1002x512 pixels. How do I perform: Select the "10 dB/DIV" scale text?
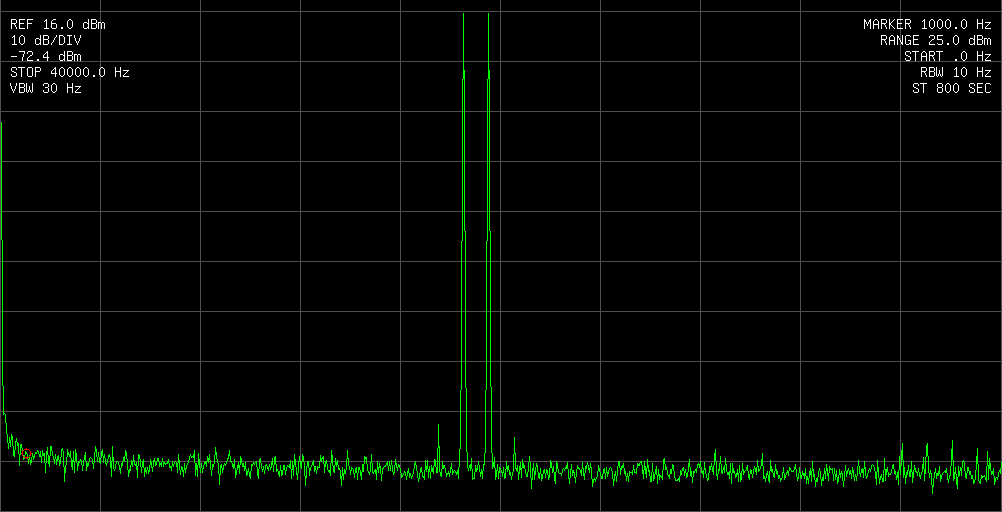point(46,41)
